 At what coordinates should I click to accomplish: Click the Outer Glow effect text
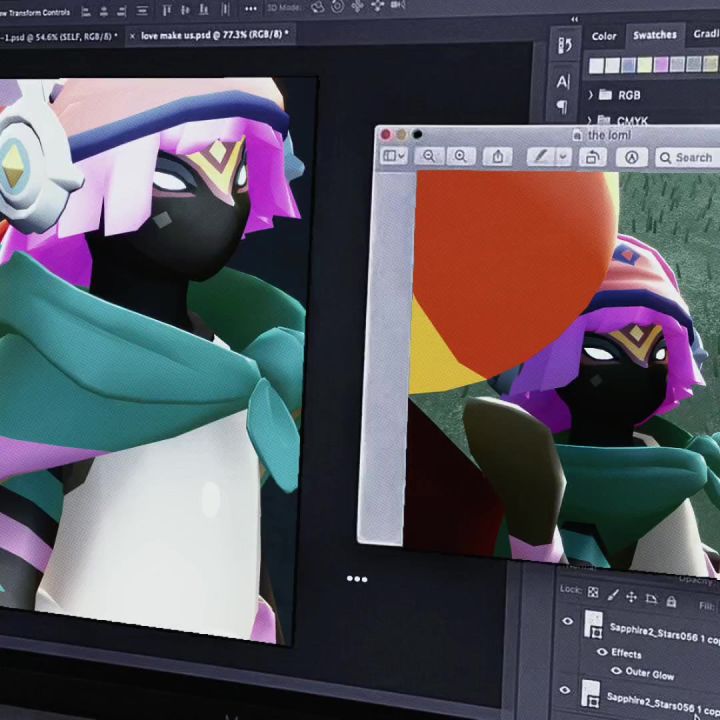pos(650,673)
